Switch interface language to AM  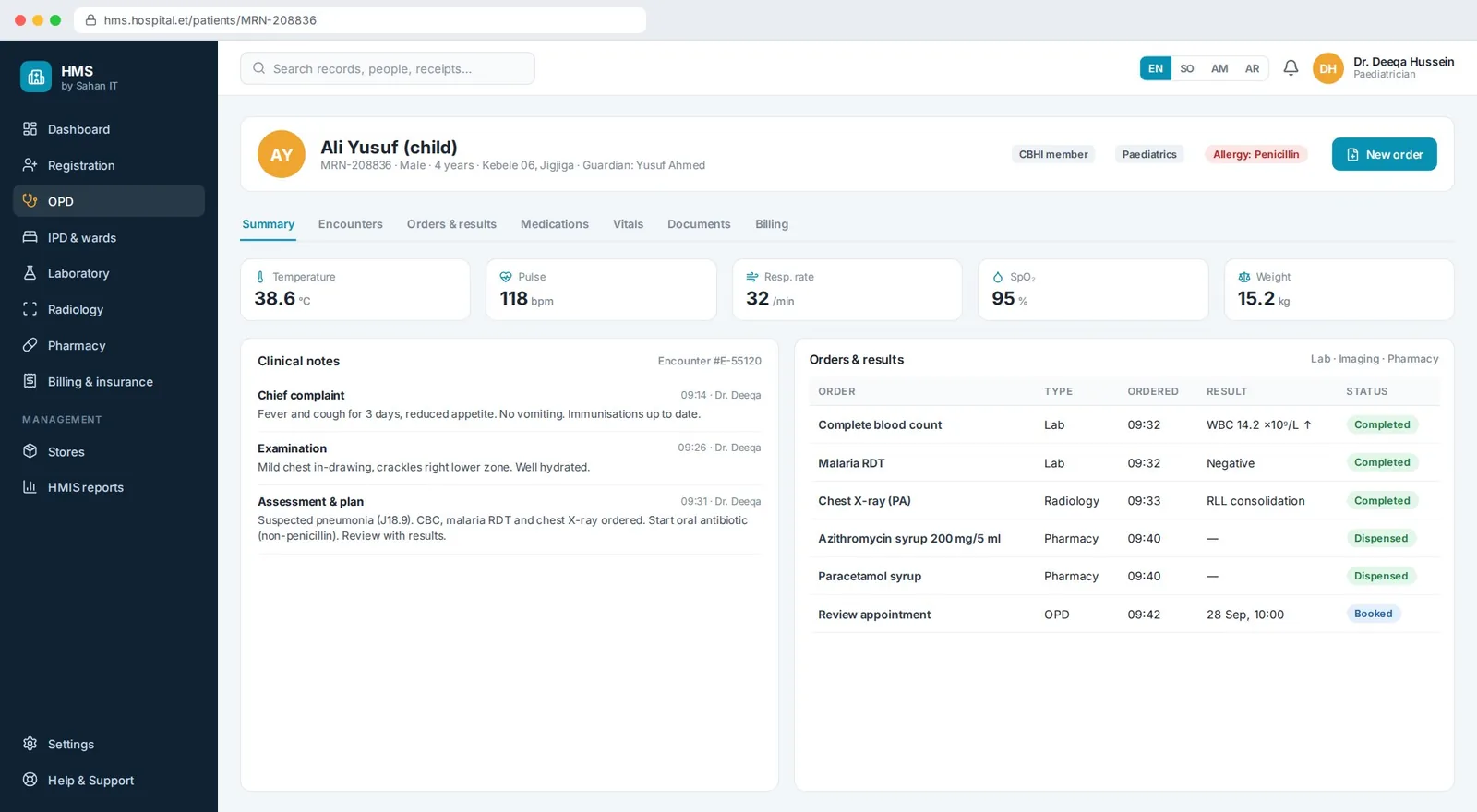pos(1219,68)
